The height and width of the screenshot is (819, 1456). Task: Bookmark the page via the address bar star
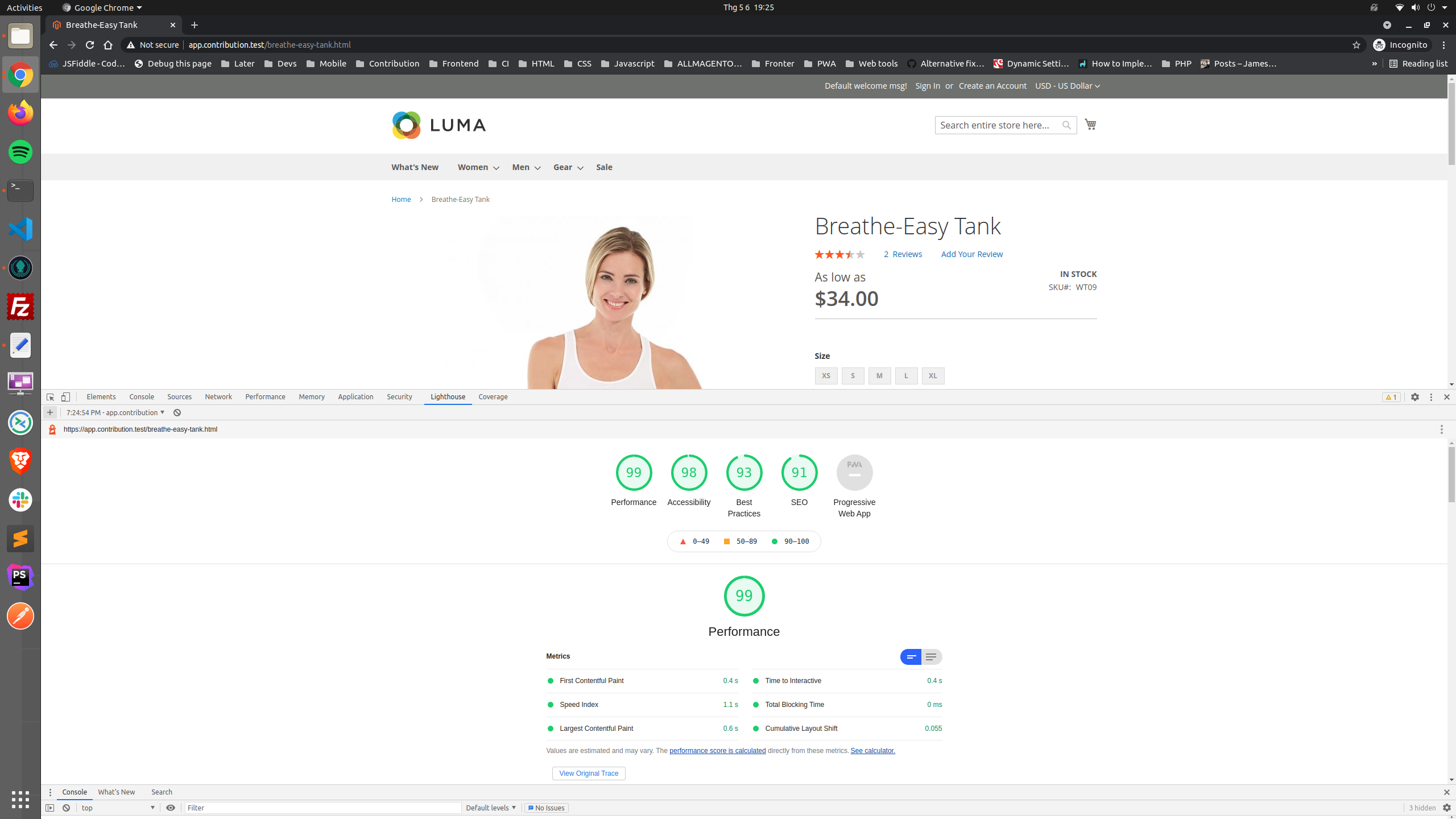pyautogui.click(x=1356, y=44)
